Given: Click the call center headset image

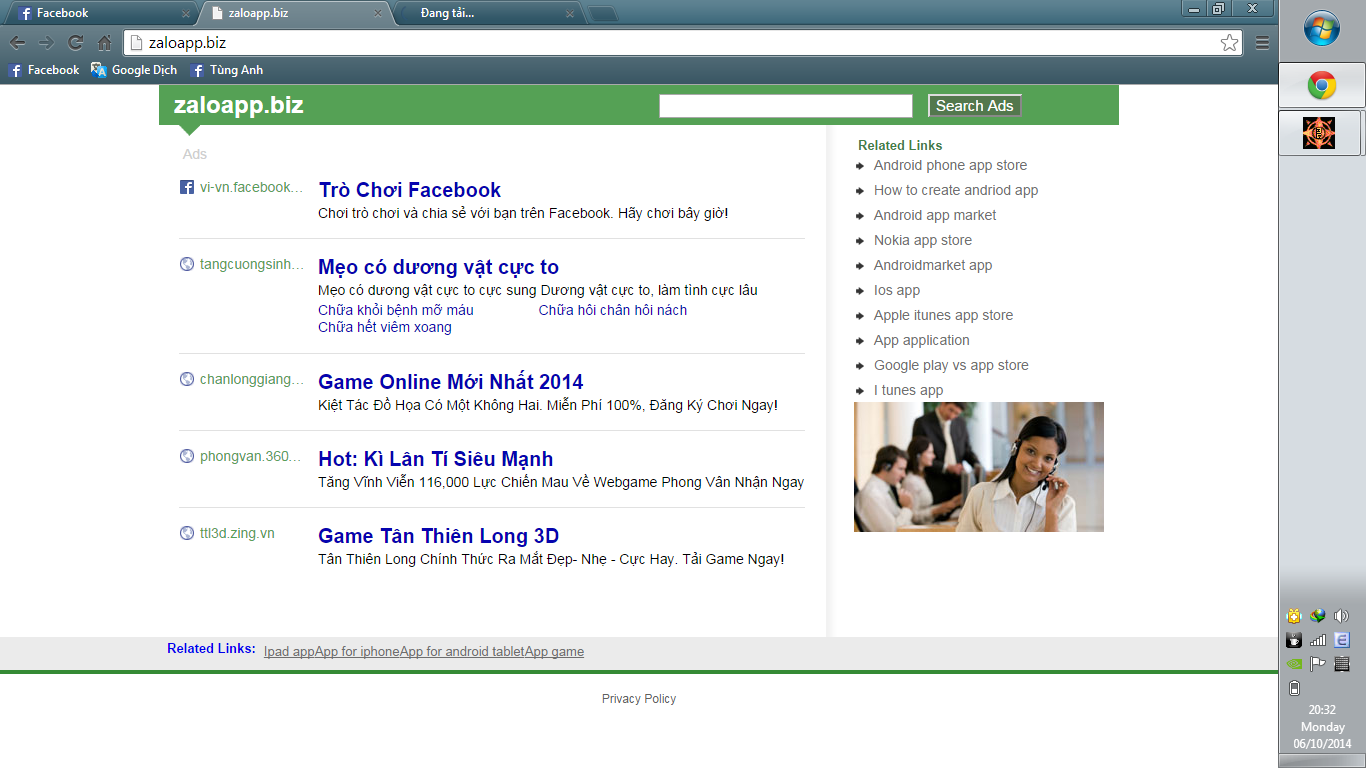Looking at the screenshot, I should pyautogui.click(x=979, y=467).
